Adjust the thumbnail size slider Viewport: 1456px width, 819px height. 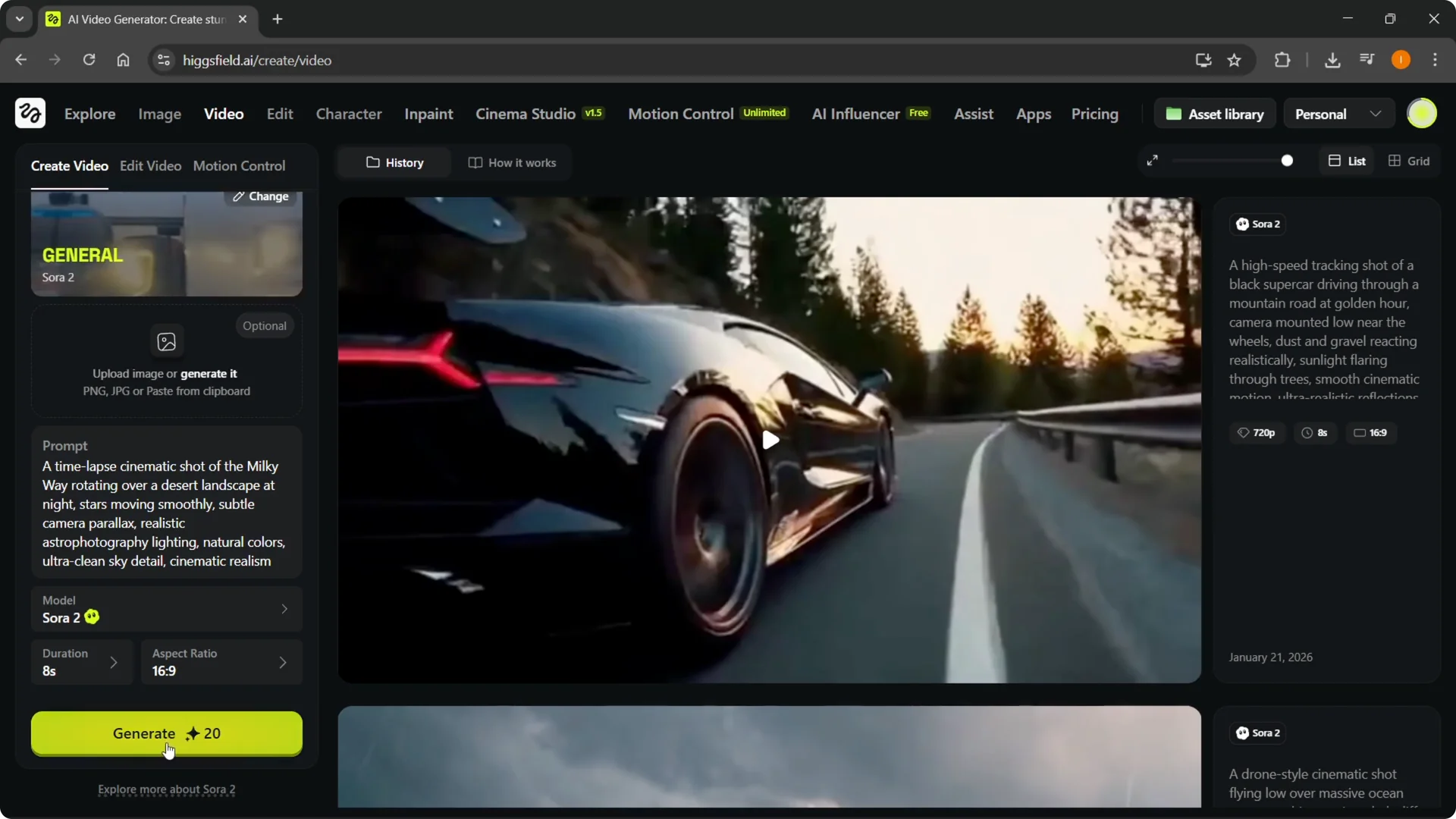click(x=1287, y=161)
